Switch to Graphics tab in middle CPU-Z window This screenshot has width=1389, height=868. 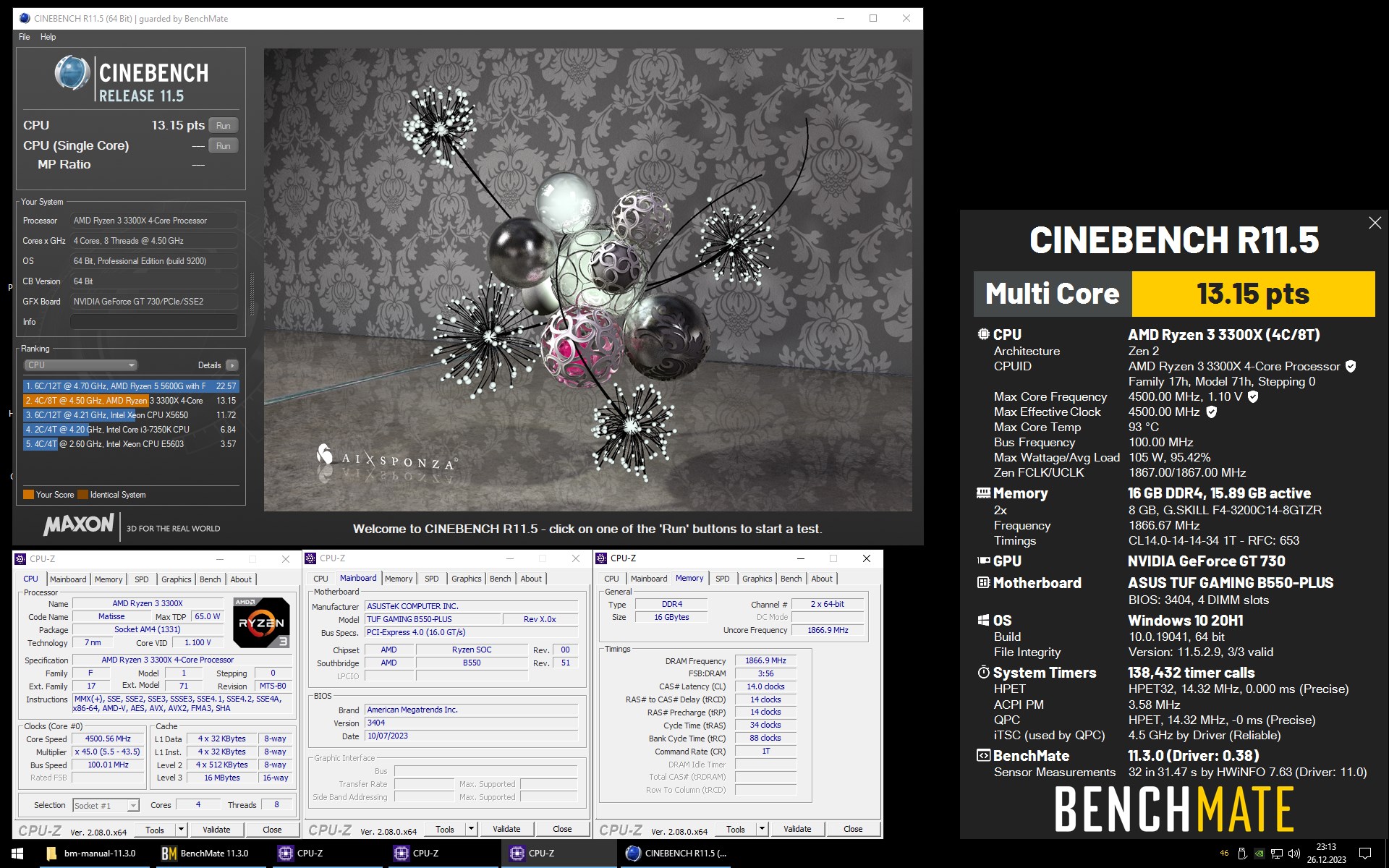466,579
